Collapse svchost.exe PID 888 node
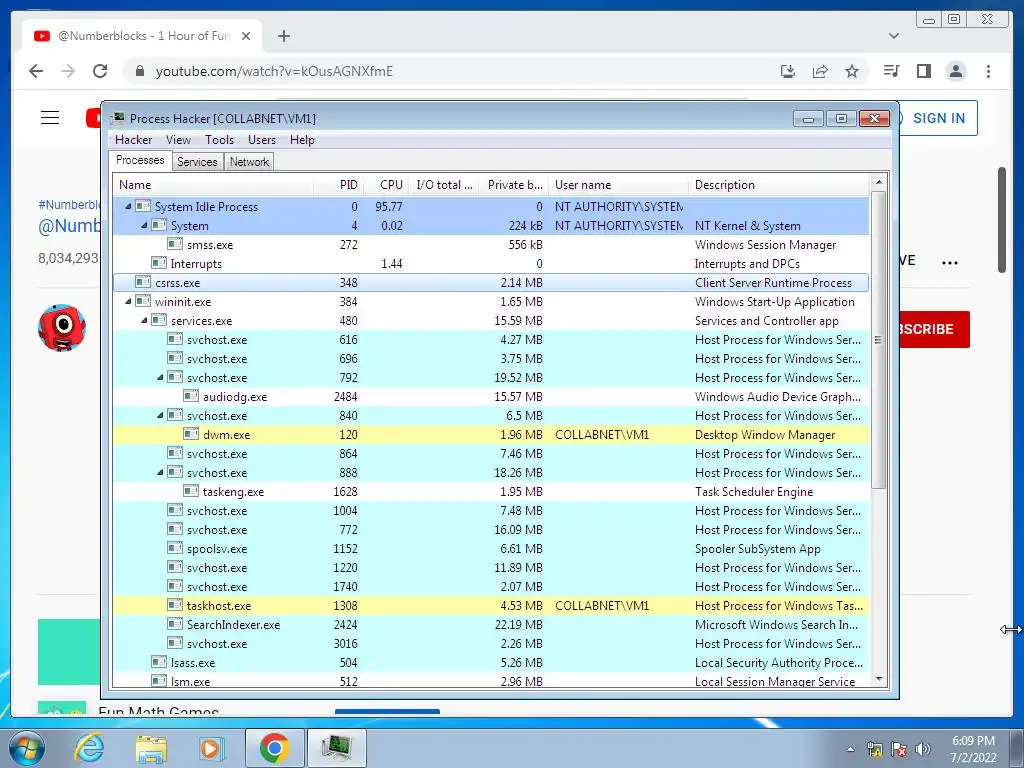Image resolution: width=1024 pixels, height=768 pixels. click(x=160, y=472)
